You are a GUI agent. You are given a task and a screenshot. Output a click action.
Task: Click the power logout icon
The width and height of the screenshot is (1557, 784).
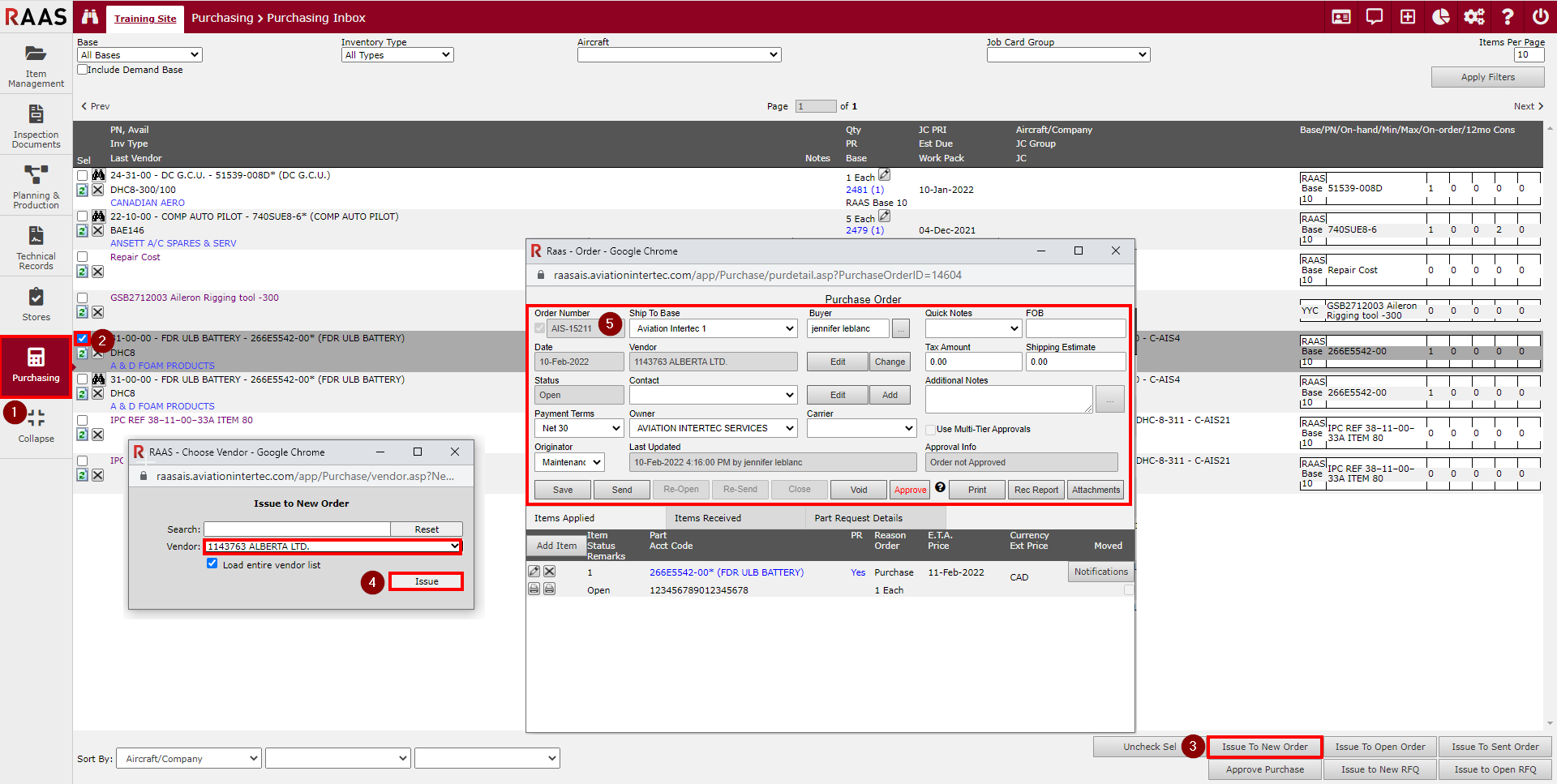click(1540, 17)
